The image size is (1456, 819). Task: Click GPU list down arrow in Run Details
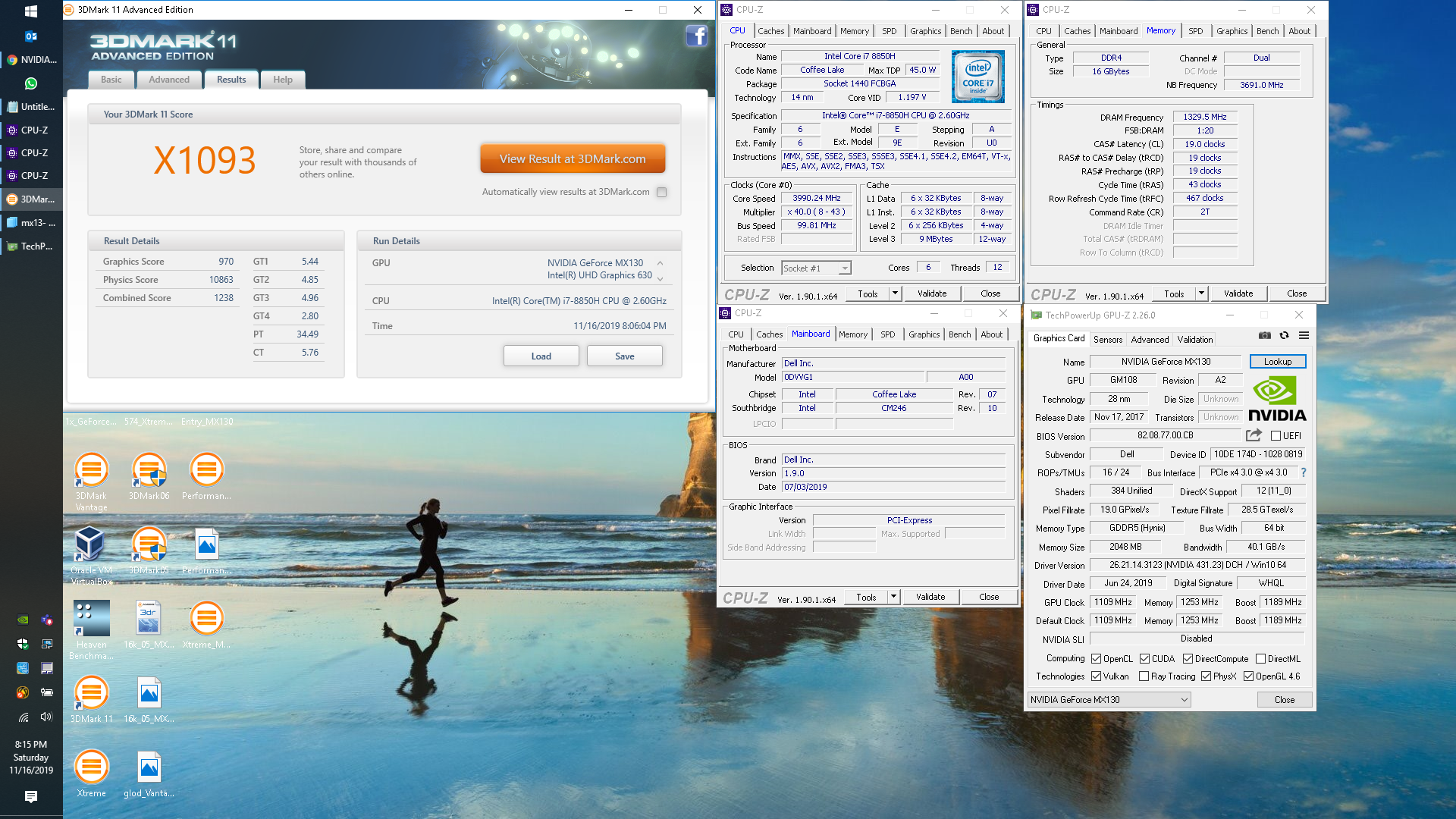tap(660, 279)
